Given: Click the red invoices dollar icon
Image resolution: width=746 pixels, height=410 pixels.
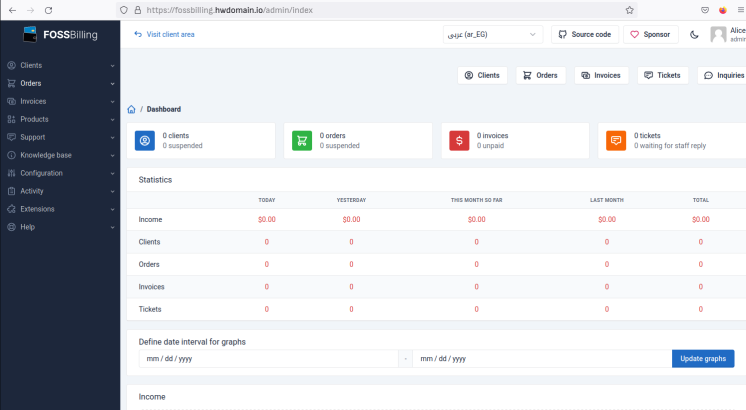Looking at the screenshot, I should pos(459,141).
